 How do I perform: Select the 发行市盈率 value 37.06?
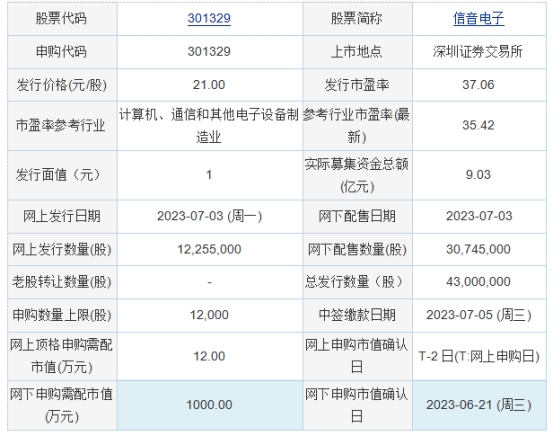[x=478, y=85]
